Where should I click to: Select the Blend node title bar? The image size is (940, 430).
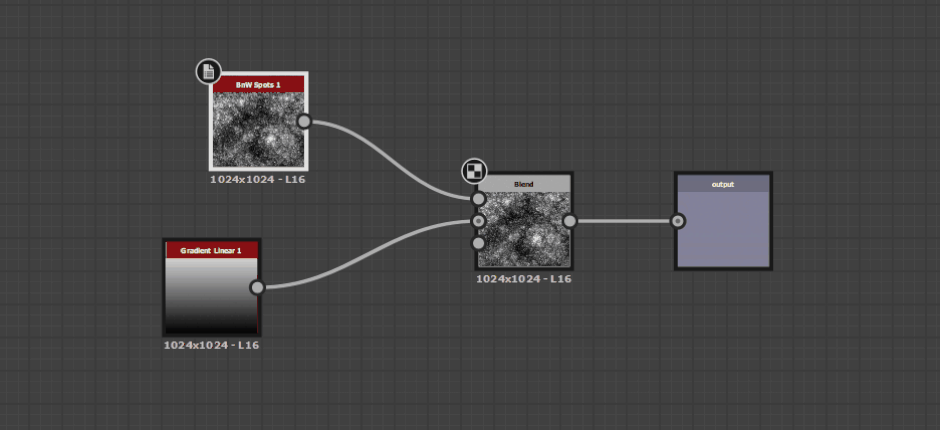[524, 184]
